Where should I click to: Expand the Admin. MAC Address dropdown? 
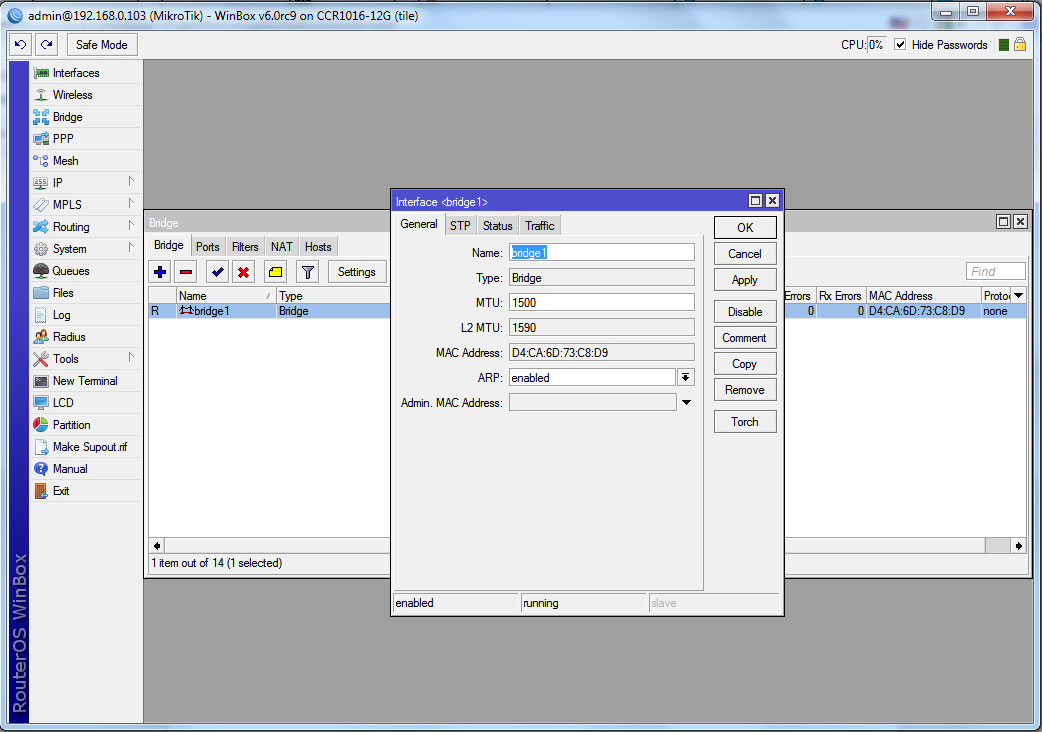click(686, 402)
